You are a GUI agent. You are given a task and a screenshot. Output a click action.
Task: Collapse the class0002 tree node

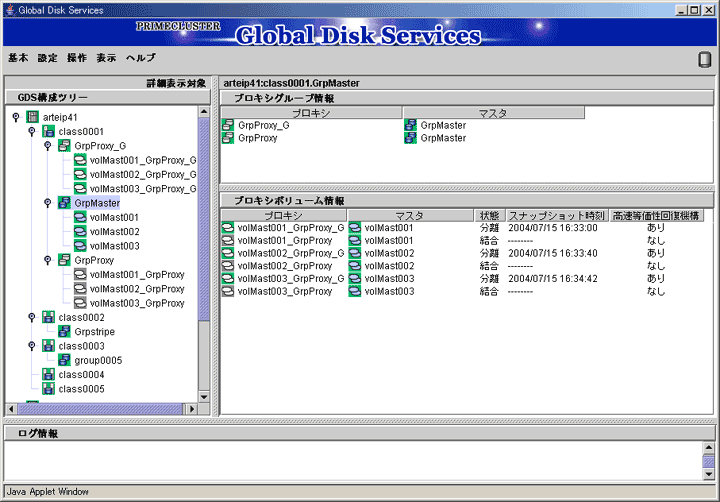pyautogui.click(x=32, y=317)
